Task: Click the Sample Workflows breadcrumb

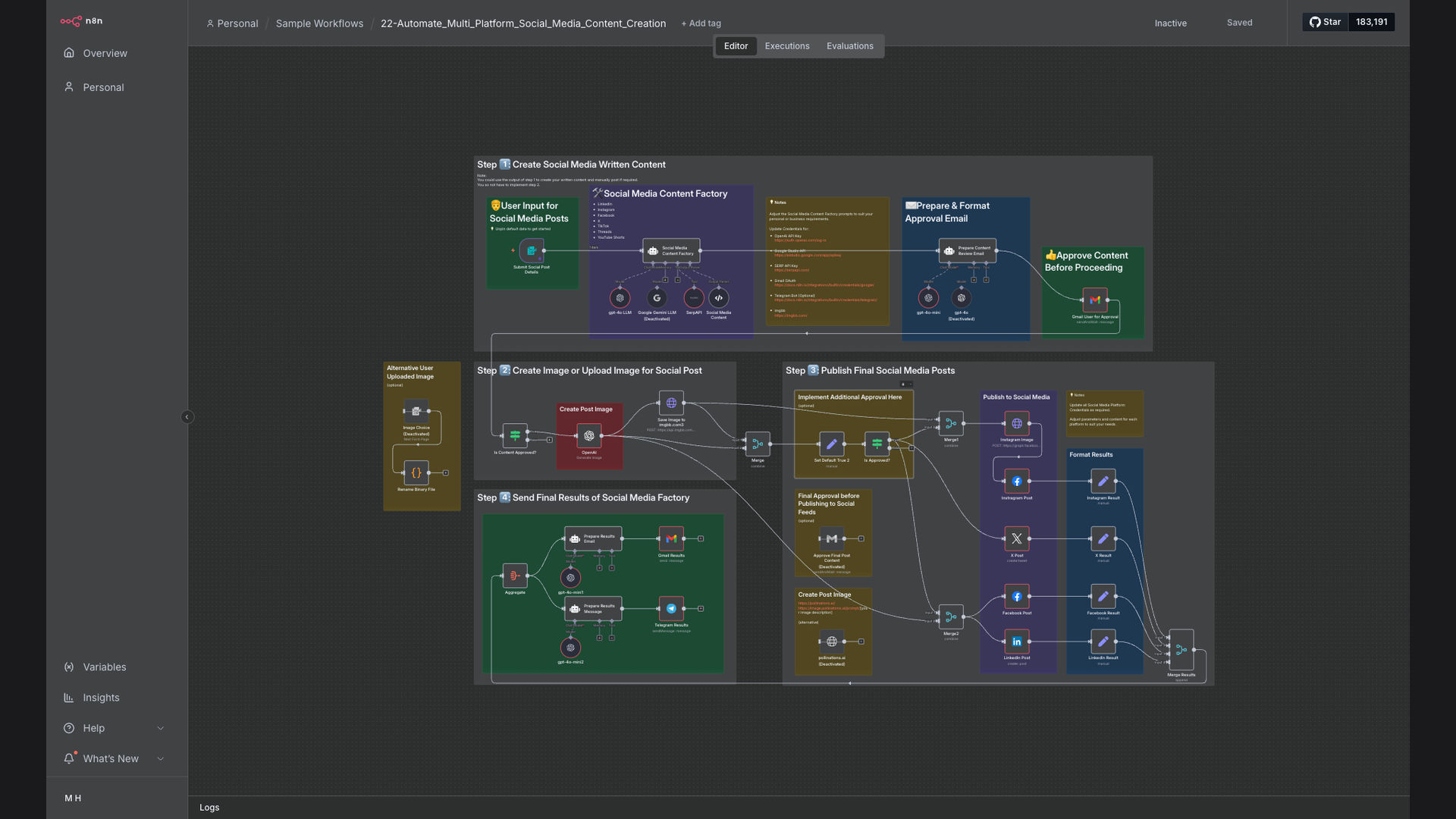Action: click(x=319, y=24)
